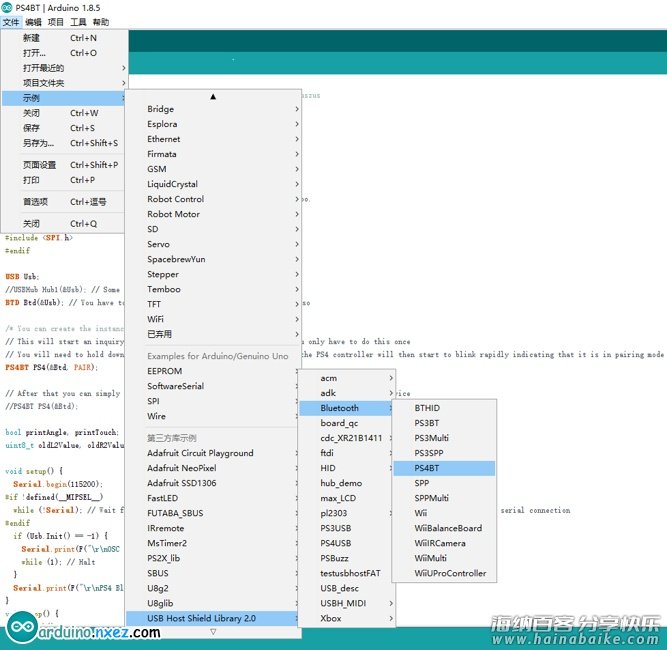
Task: Expand Robot Control examples
Action: click(x=214, y=199)
